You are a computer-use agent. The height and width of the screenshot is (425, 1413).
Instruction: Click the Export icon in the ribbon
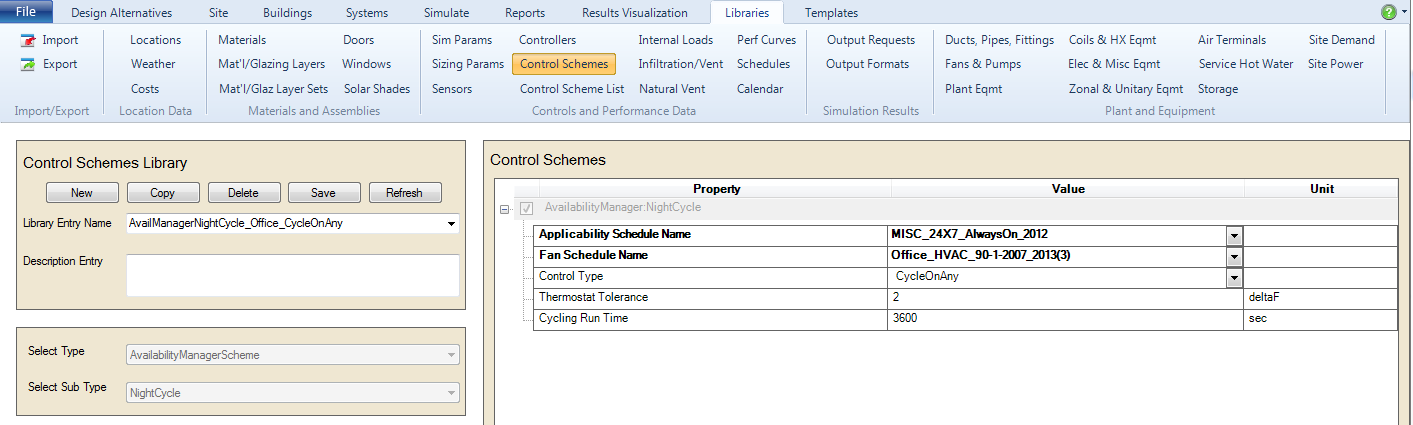(x=27, y=64)
